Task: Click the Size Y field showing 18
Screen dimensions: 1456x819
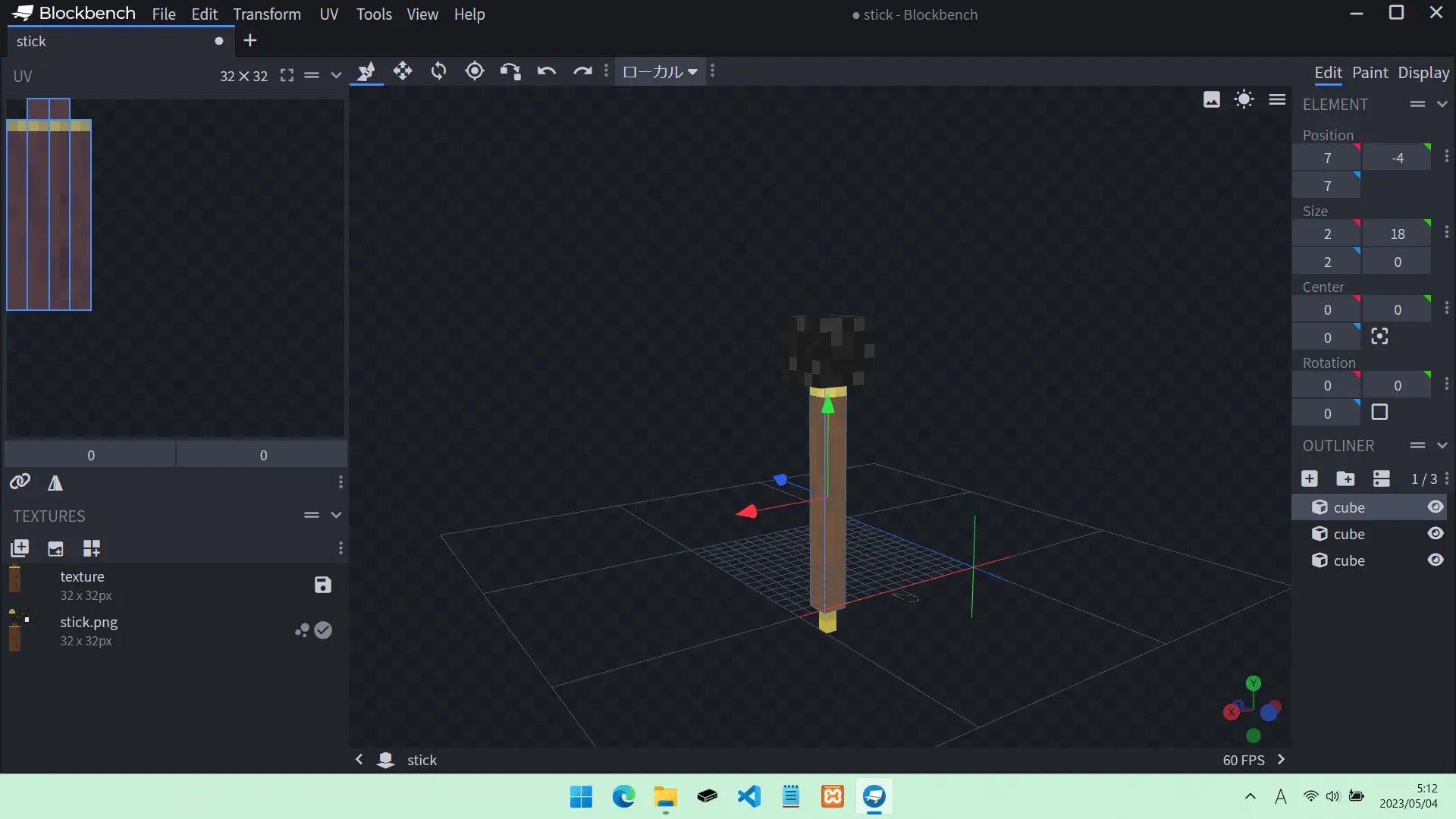Action: 1397,234
